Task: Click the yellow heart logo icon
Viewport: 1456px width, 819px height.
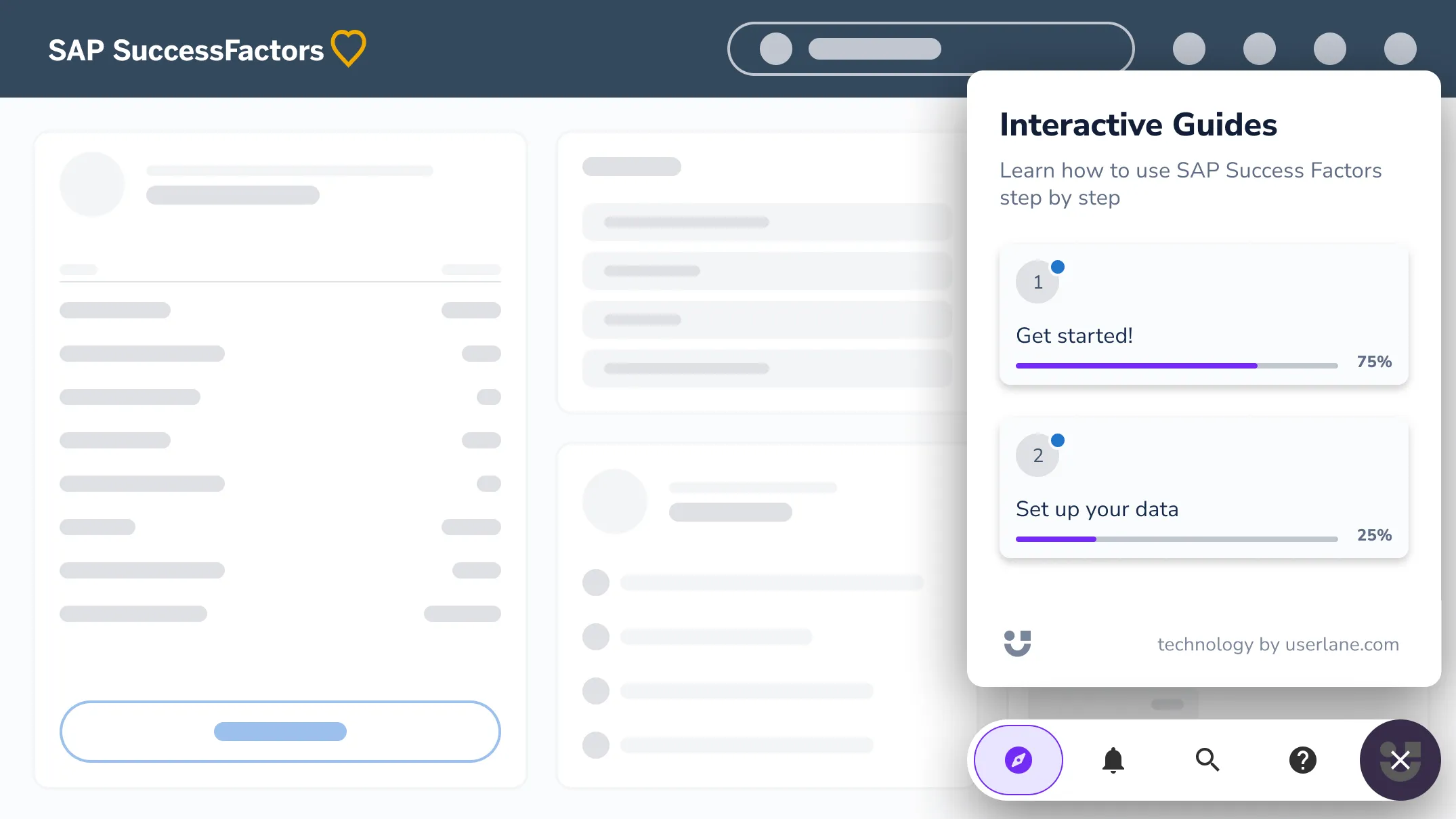Action: point(349,49)
